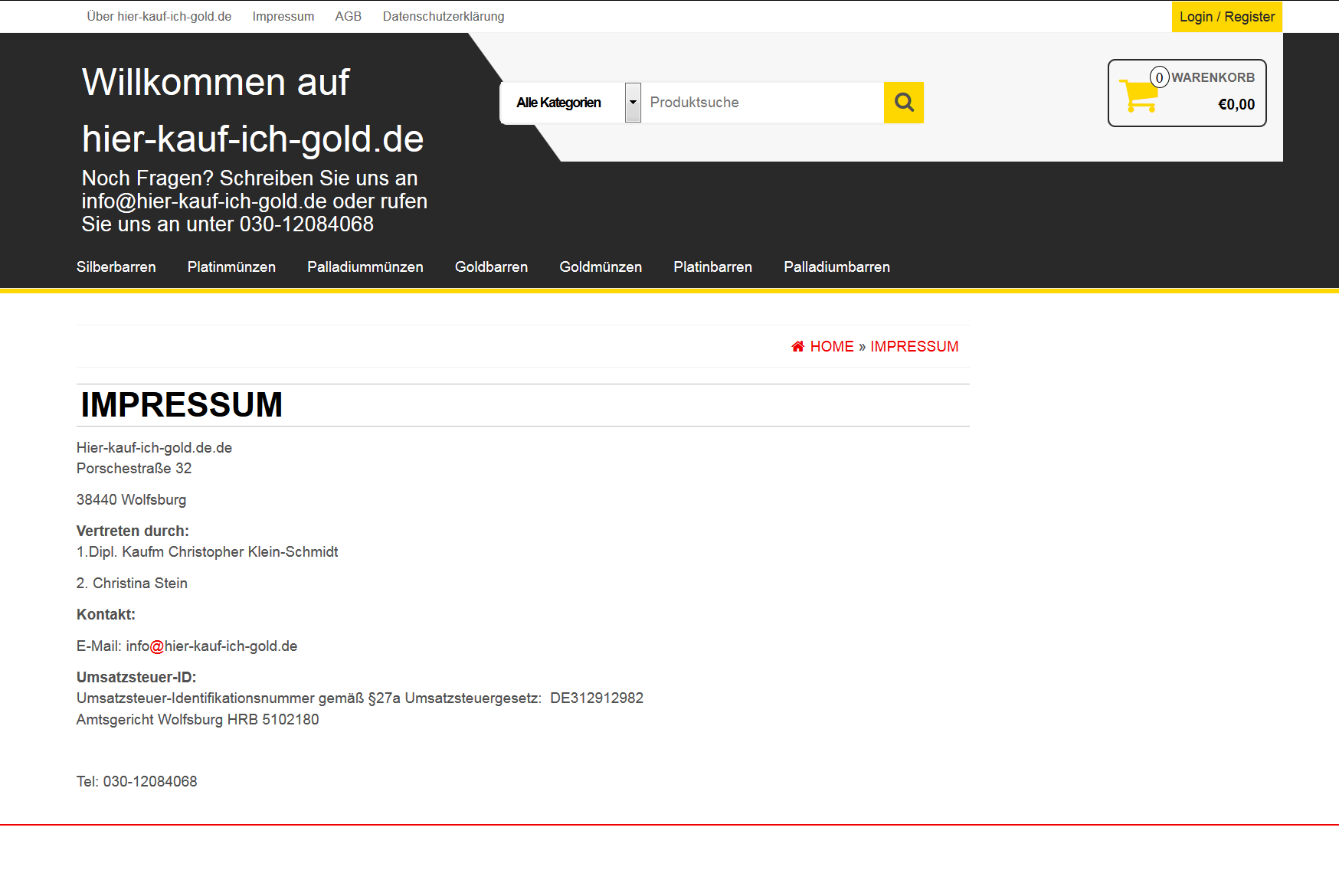Open the Alle Kategorien category selector

[x=571, y=103]
